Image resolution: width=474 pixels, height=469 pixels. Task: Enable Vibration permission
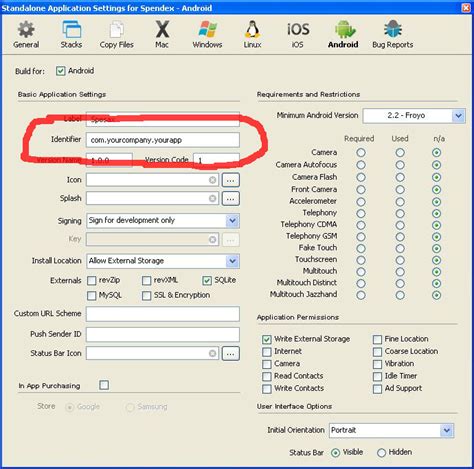[377, 364]
